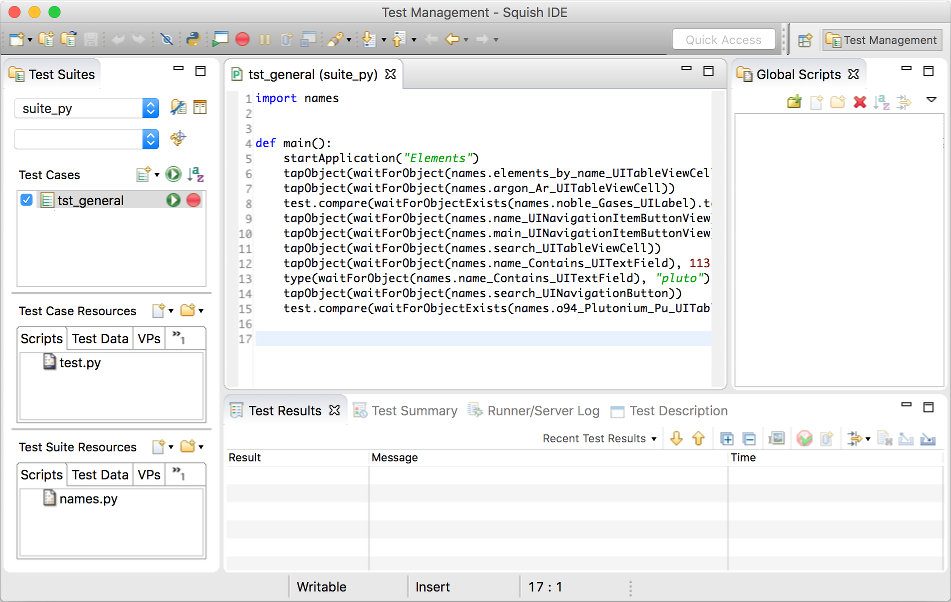The image size is (951, 602).
Task: Expand all results with plus icon
Action: (727, 439)
